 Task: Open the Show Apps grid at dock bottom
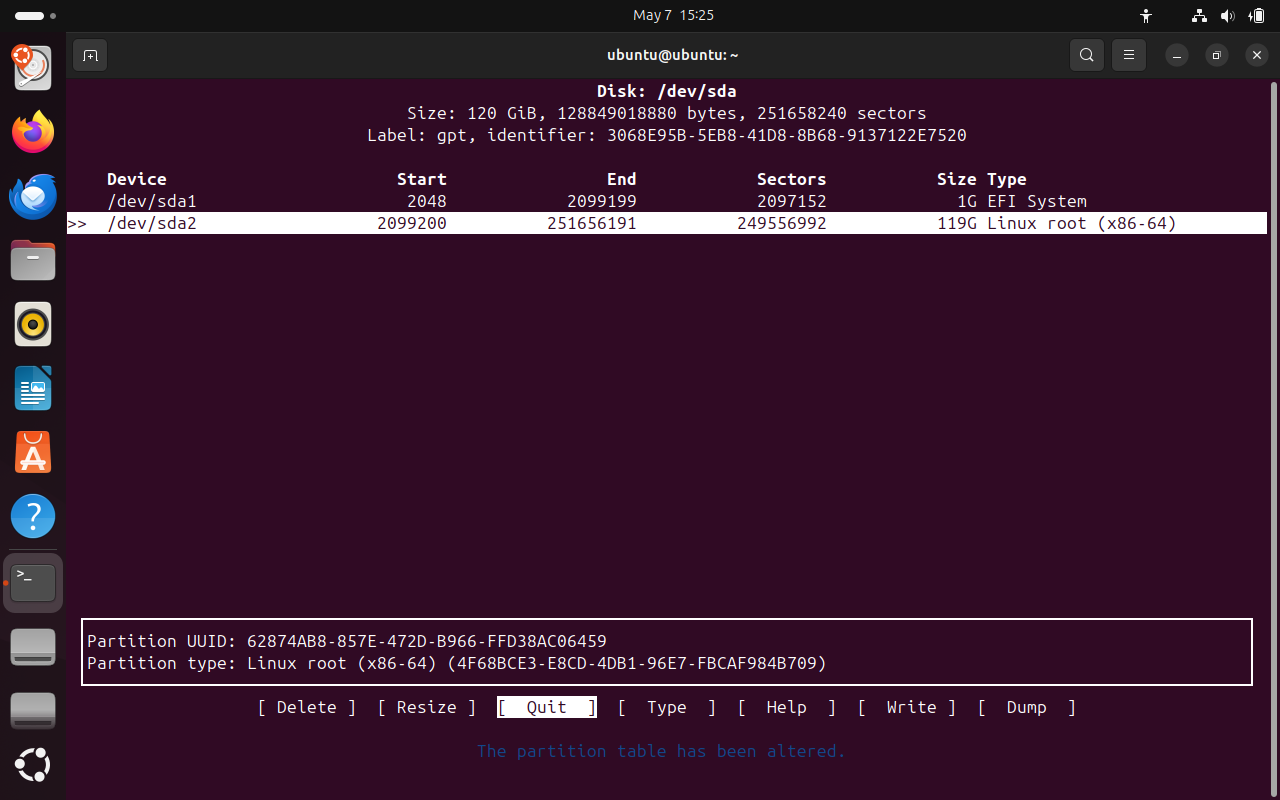point(33,765)
